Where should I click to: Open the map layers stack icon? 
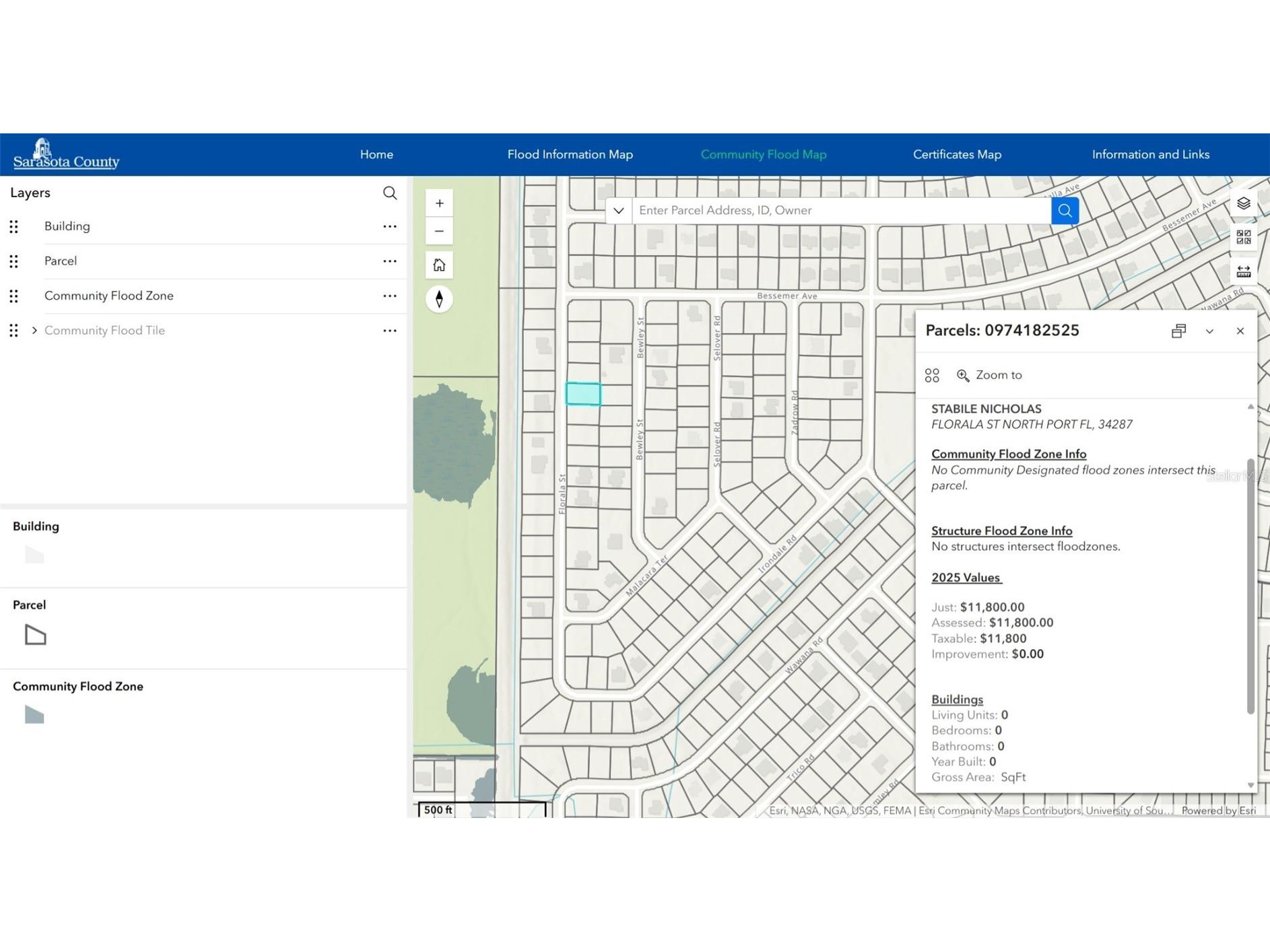coord(1243,203)
